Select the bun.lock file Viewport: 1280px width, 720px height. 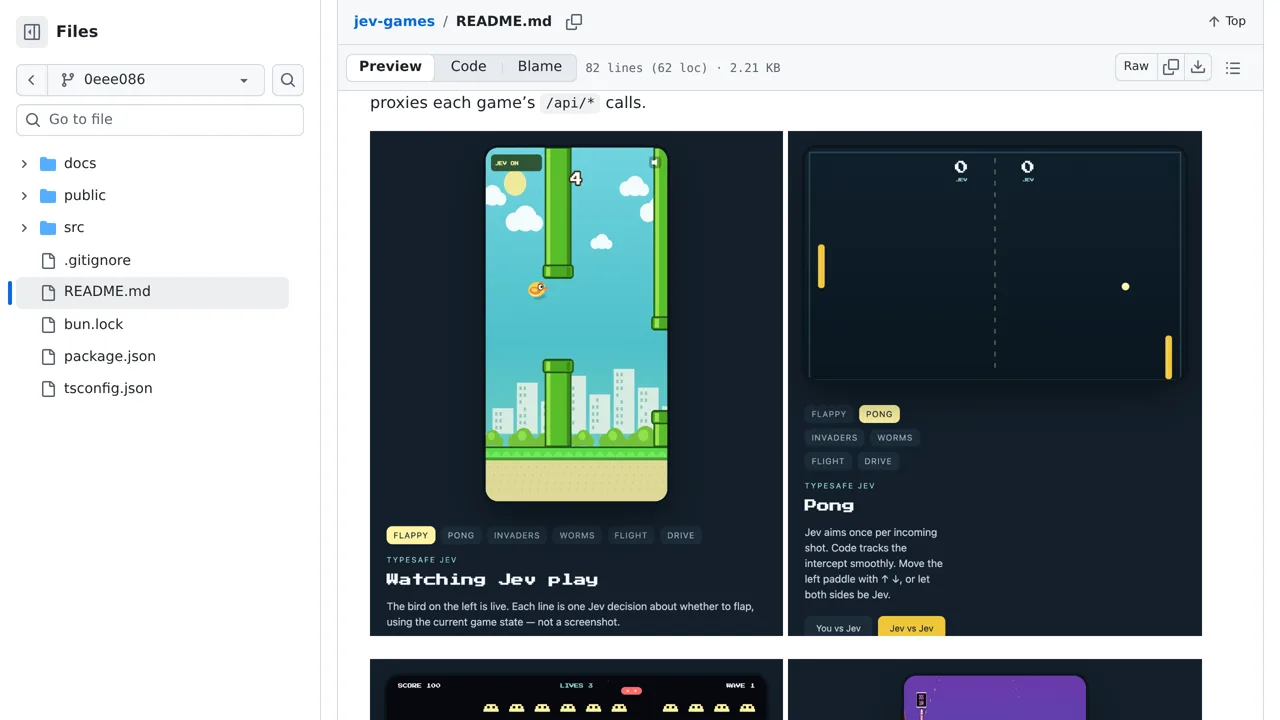point(94,324)
